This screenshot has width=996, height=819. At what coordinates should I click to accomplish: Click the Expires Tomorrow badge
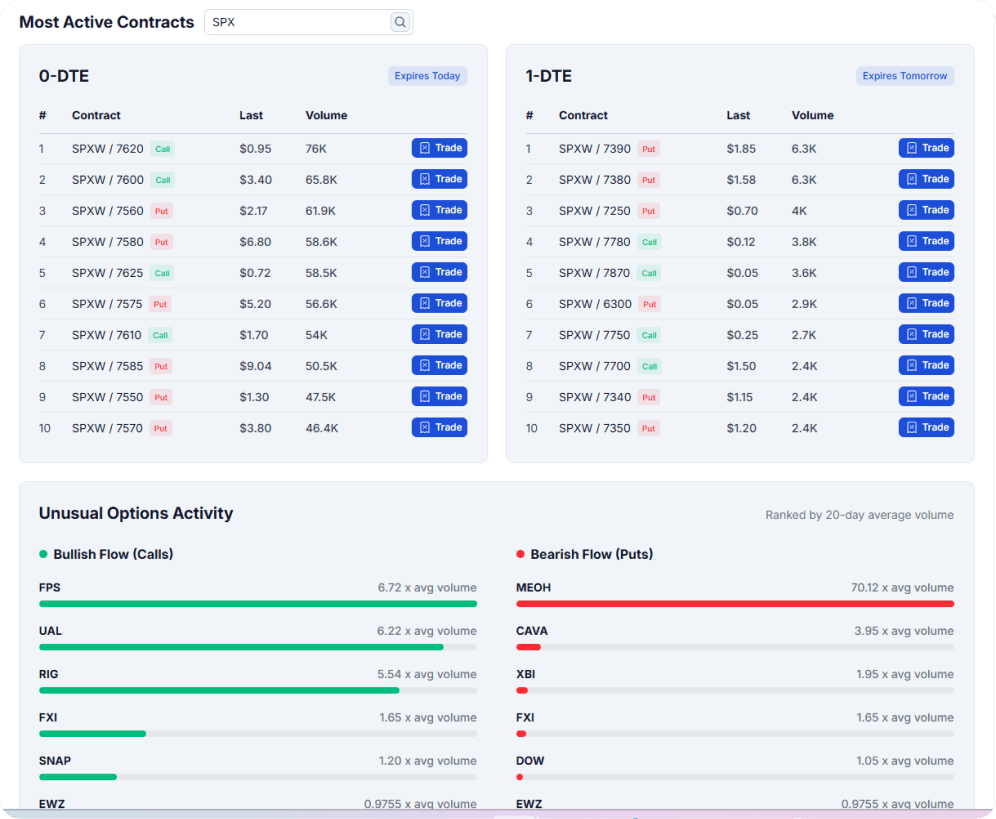tap(905, 76)
